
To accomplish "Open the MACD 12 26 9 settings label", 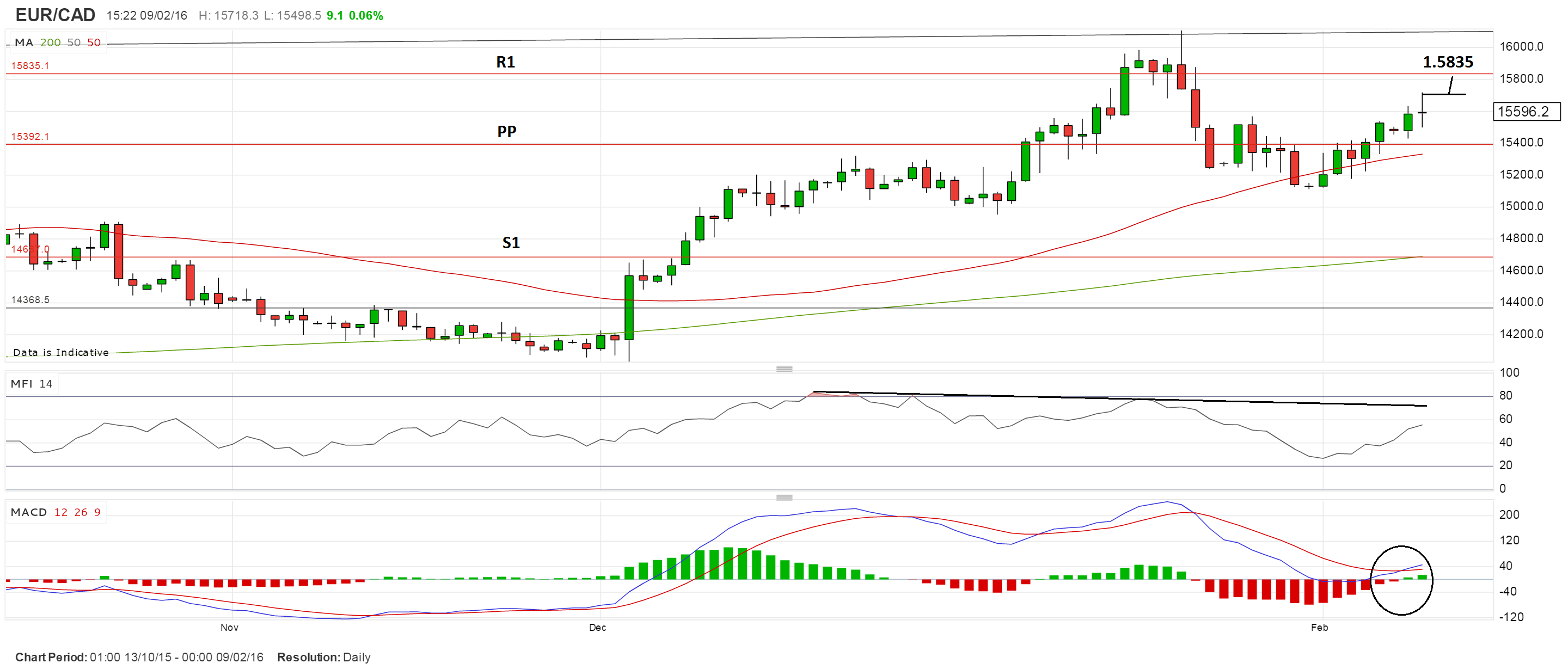I will pos(56,512).
